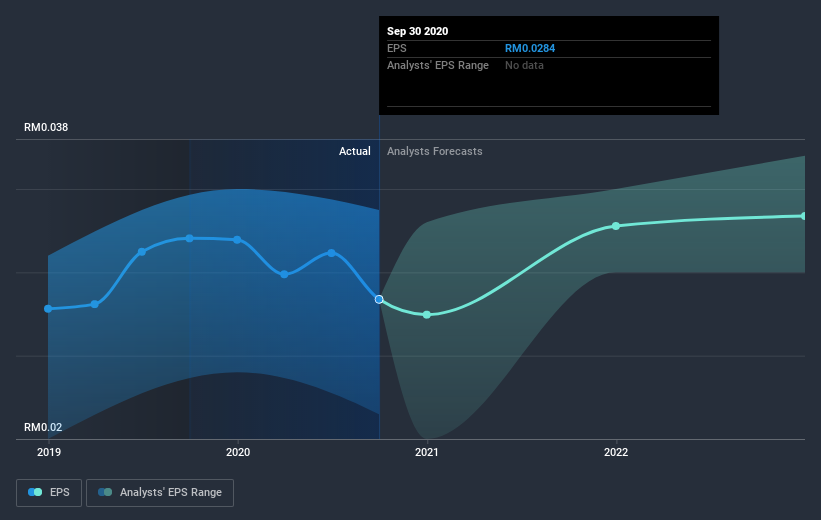Click the 2021 x-axis label
Viewport: 821px width, 520px height.
click(427, 452)
